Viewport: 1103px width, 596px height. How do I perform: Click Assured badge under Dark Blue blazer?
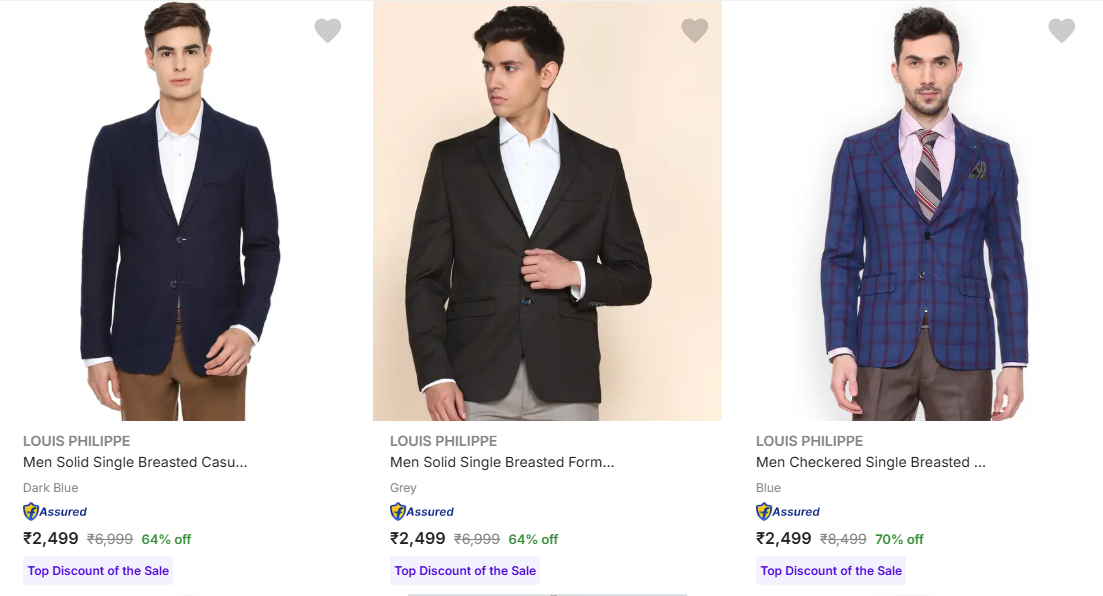(56, 512)
